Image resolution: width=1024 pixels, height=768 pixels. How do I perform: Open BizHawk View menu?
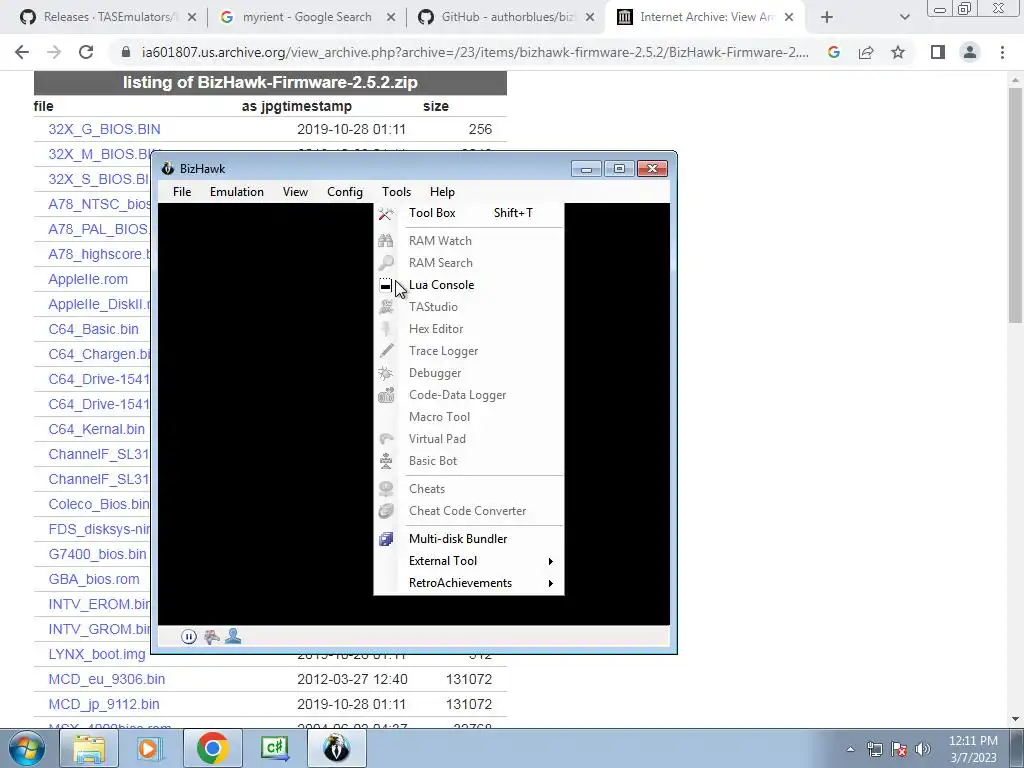coord(295,192)
